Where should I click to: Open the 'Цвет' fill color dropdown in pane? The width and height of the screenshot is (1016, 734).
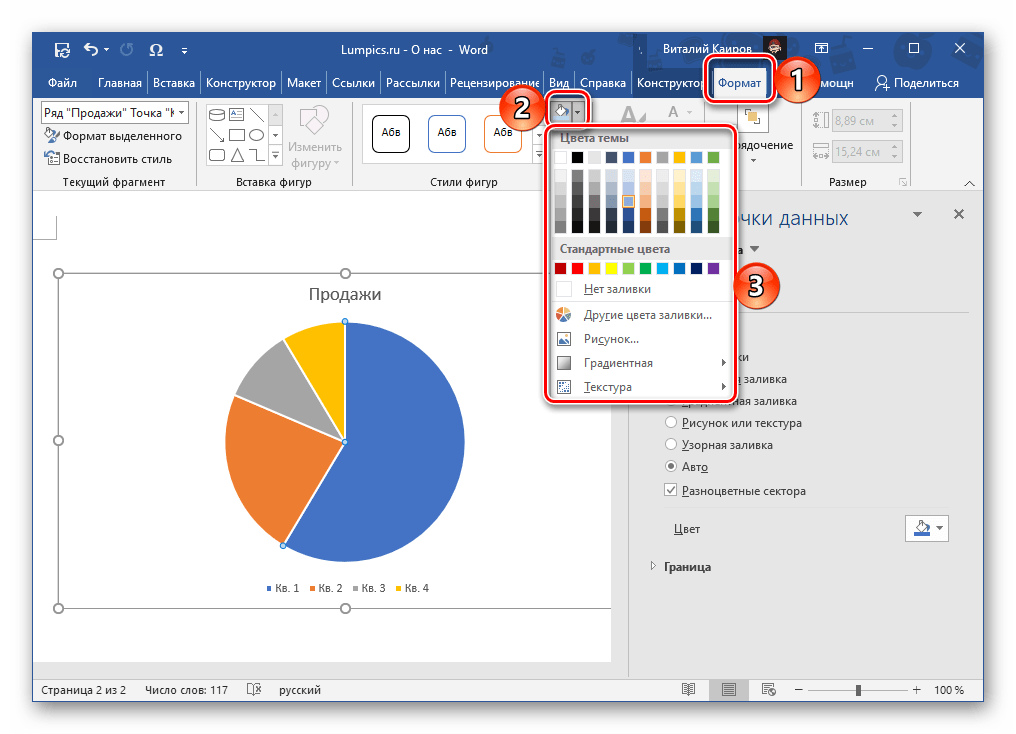point(927,529)
